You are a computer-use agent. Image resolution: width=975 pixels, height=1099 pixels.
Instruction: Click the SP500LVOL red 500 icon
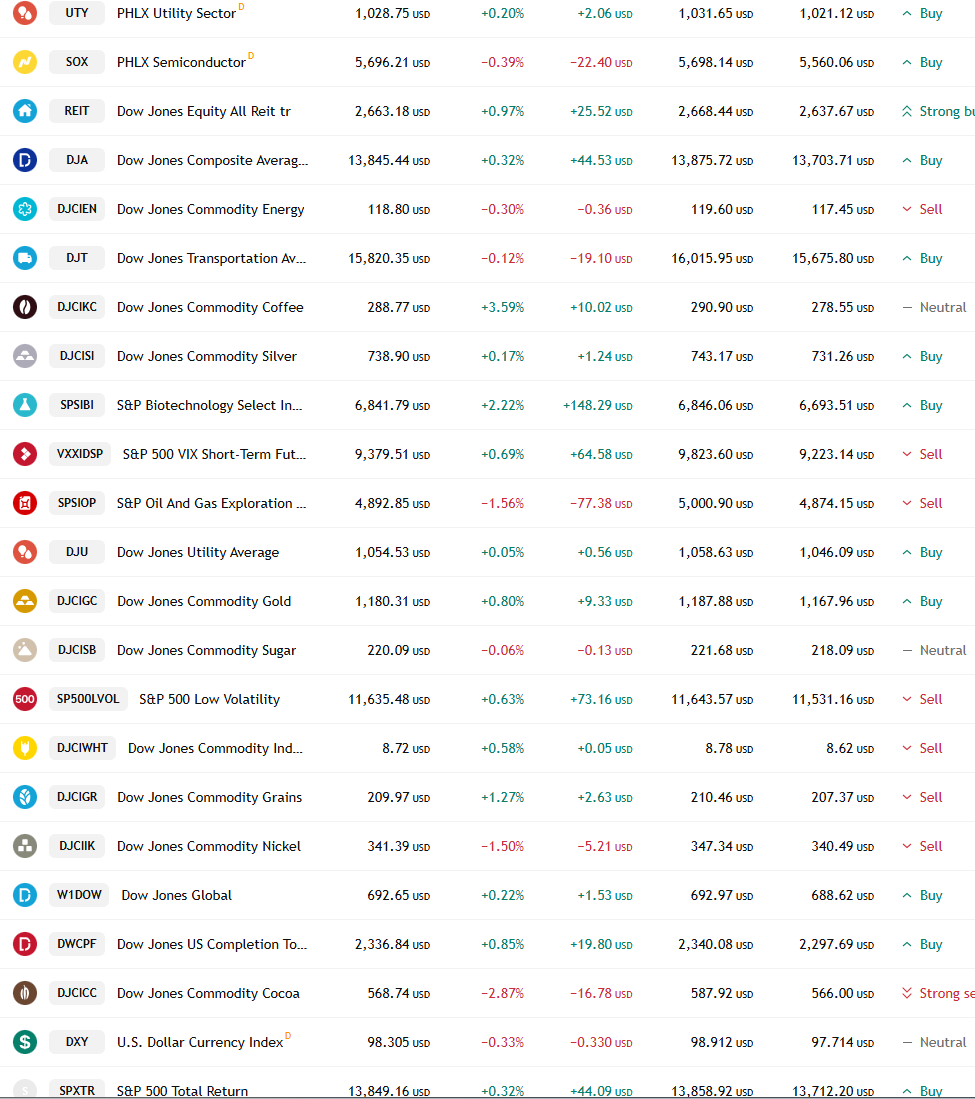25,699
